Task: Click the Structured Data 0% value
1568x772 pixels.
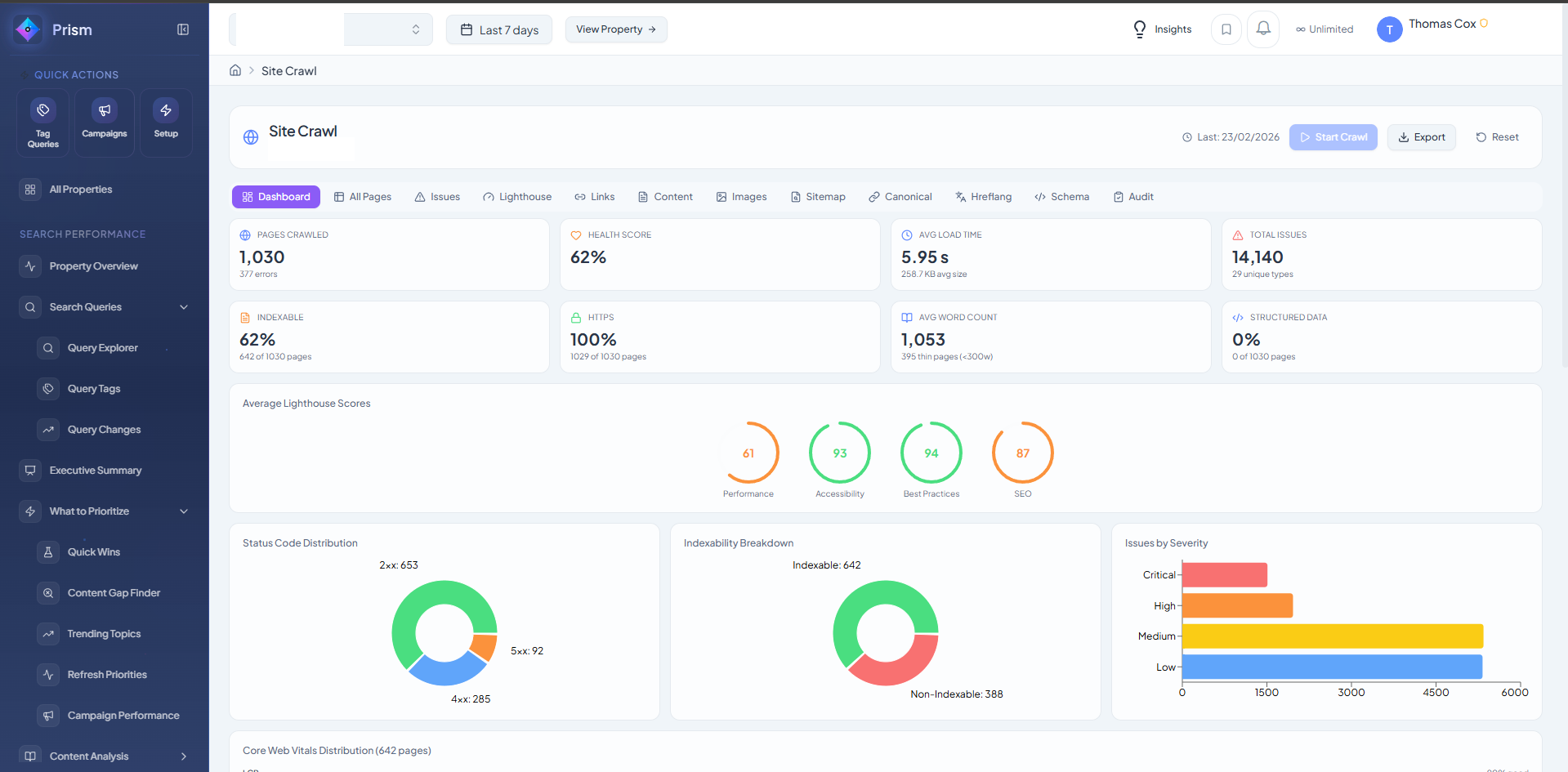Action: coord(1246,340)
